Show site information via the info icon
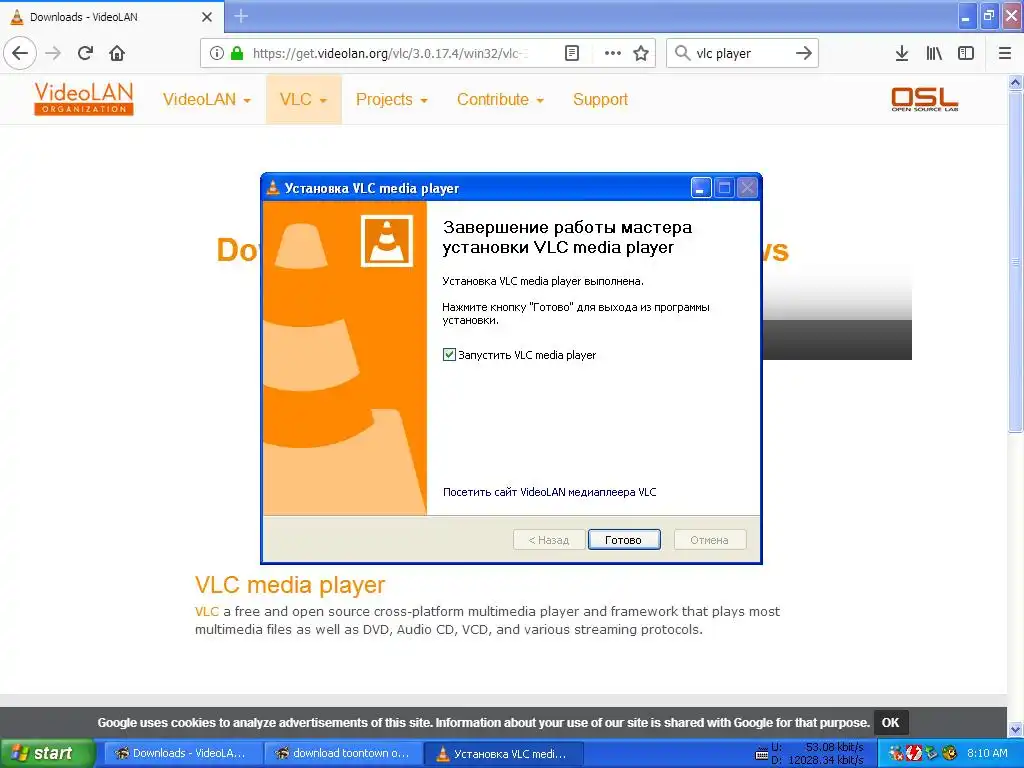The width and height of the screenshot is (1024, 768). tap(217, 53)
